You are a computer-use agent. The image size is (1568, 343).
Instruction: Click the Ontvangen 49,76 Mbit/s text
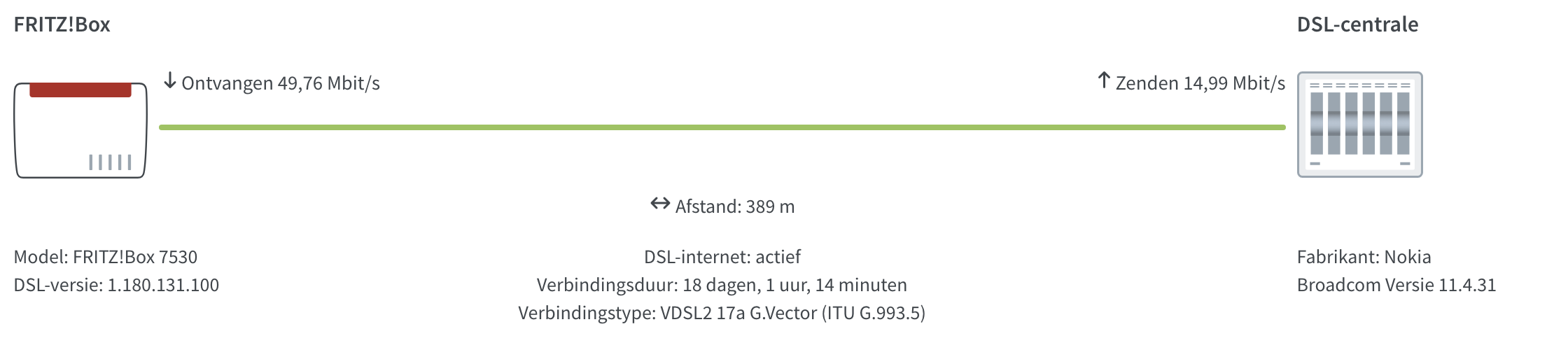tap(281, 83)
